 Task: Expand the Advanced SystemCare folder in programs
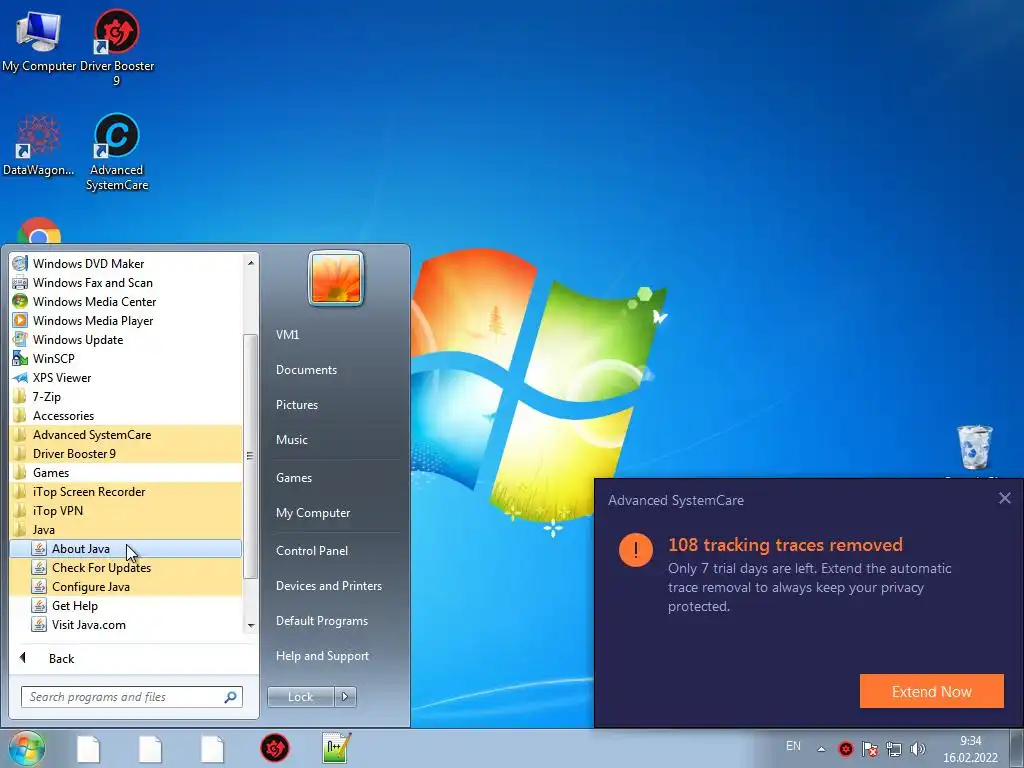(x=125, y=434)
